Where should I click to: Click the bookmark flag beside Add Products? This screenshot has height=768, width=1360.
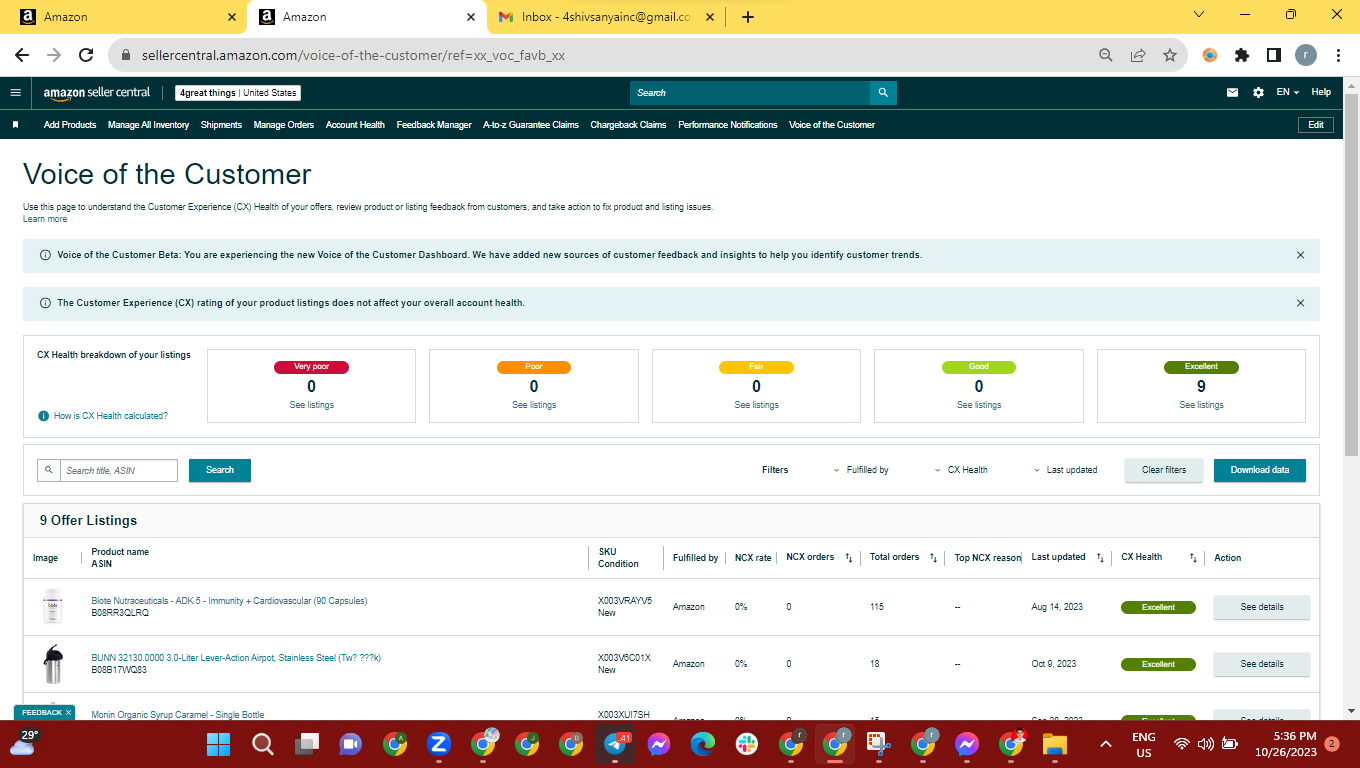coord(16,125)
